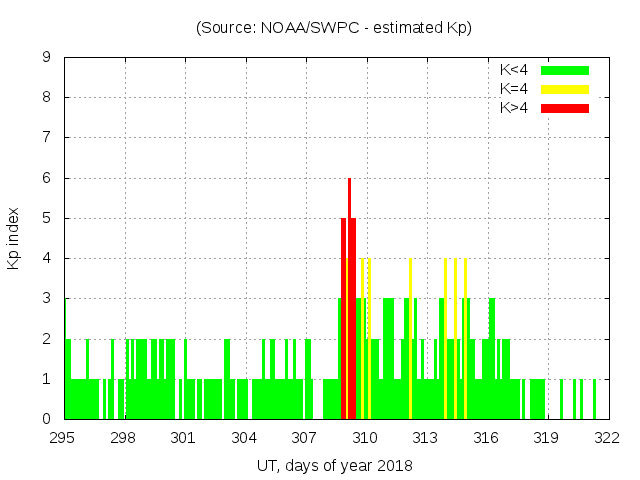Click the 322 tick on the x-axis
Screen dimensions: 640x480
tap(607, 437)
